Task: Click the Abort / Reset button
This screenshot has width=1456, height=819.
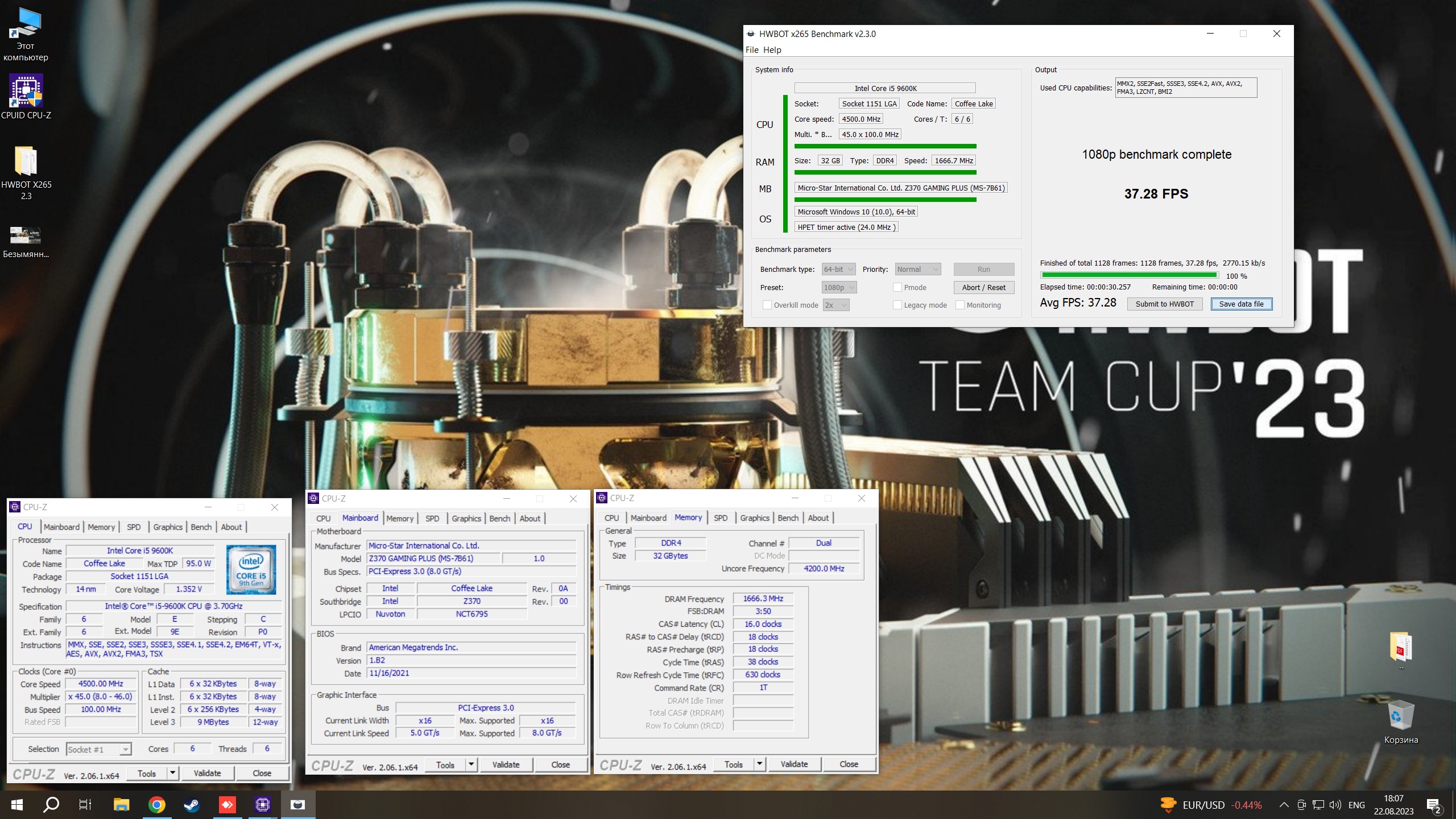Action: coord(984,287)
